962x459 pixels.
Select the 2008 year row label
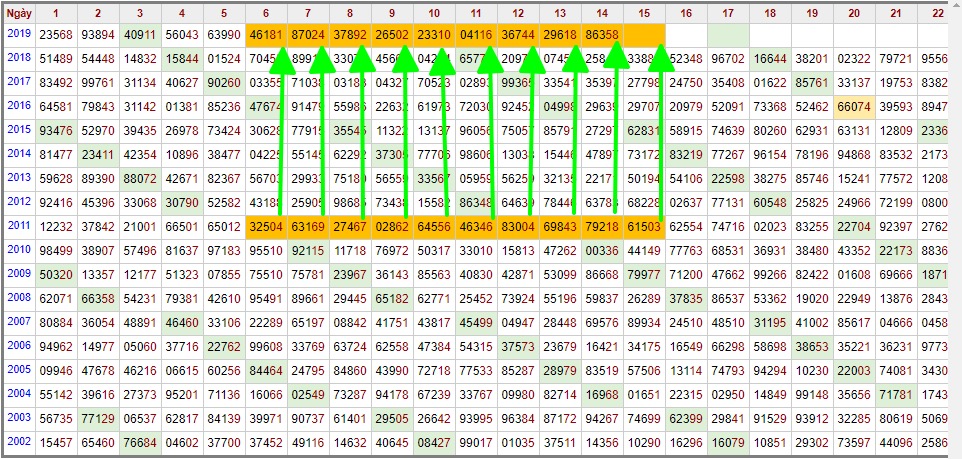pos(18,298)
